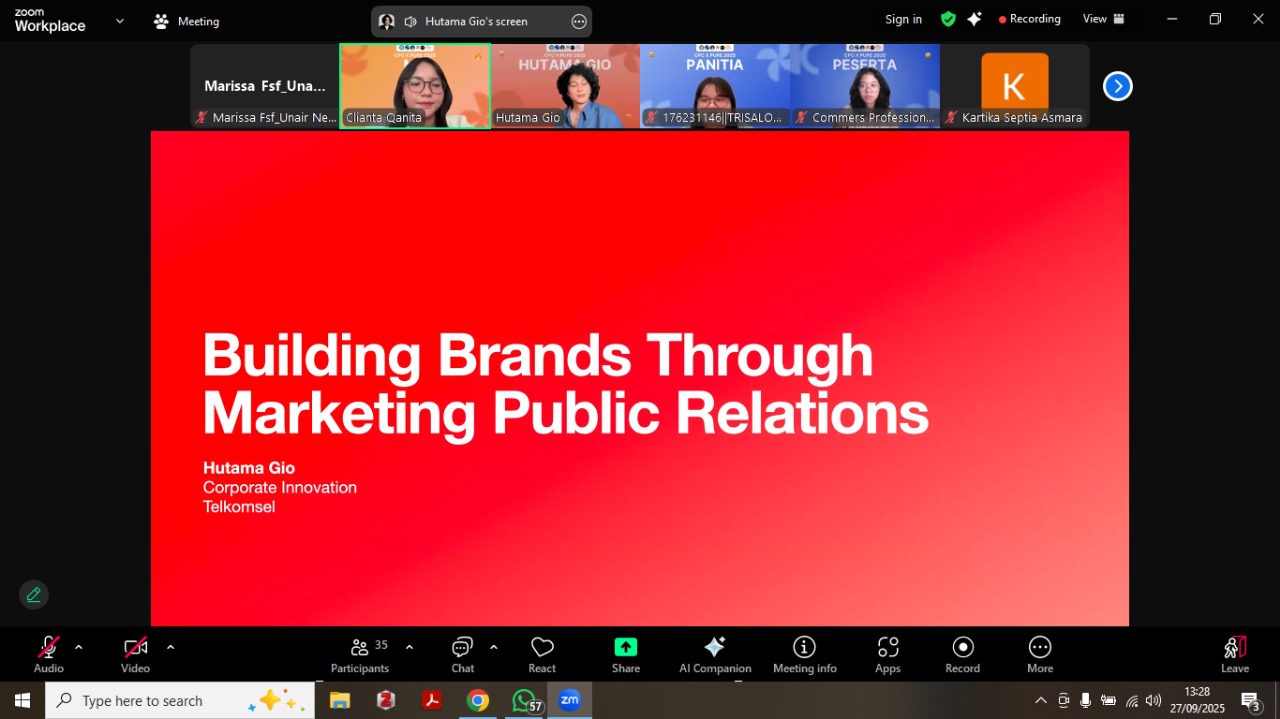Open the React emoji menu
Image resolution: width=1280 pixels, height=719 pixels.
[x=542, y=655]
